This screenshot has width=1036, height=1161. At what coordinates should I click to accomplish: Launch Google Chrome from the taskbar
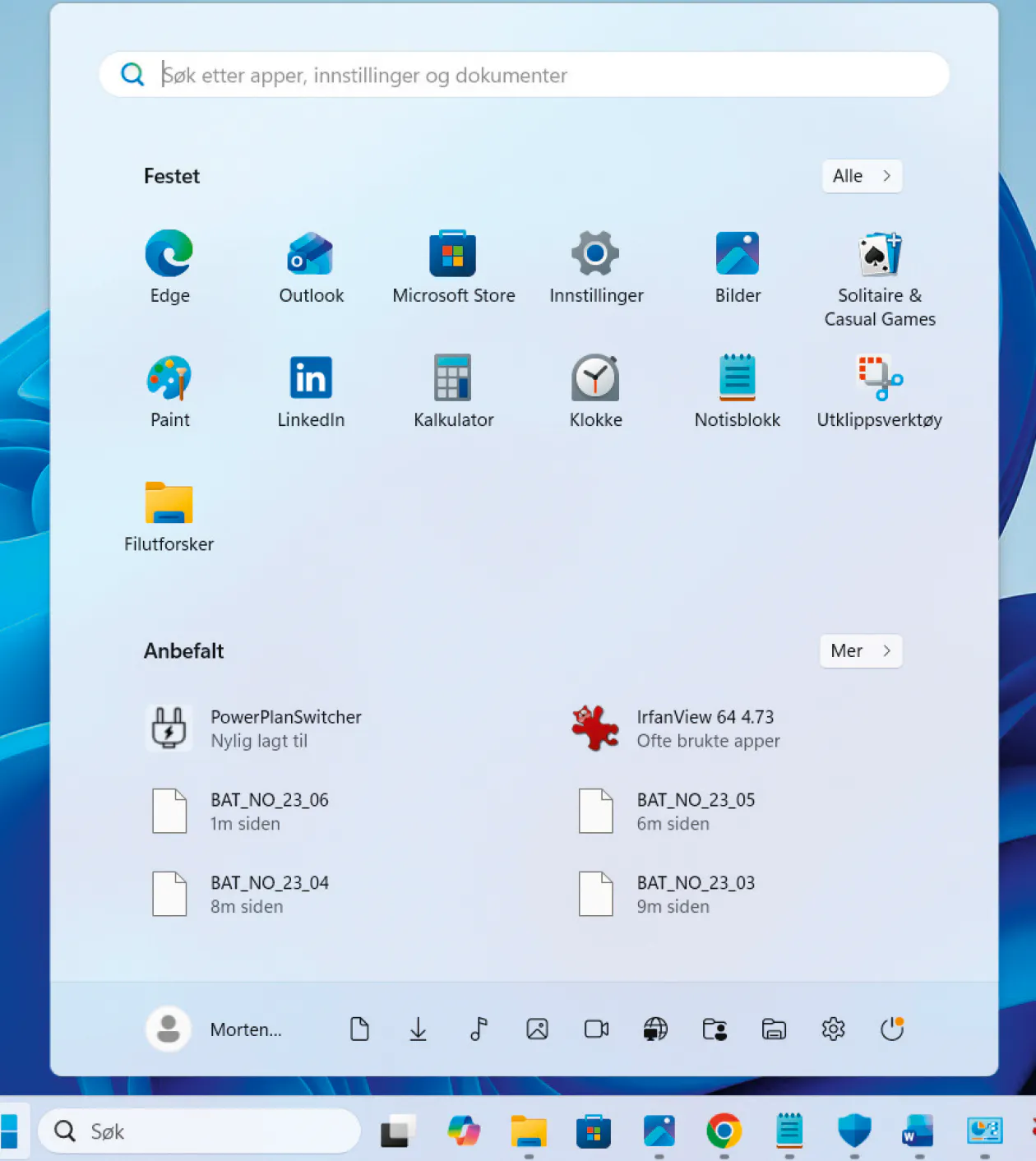point(724,1131)
